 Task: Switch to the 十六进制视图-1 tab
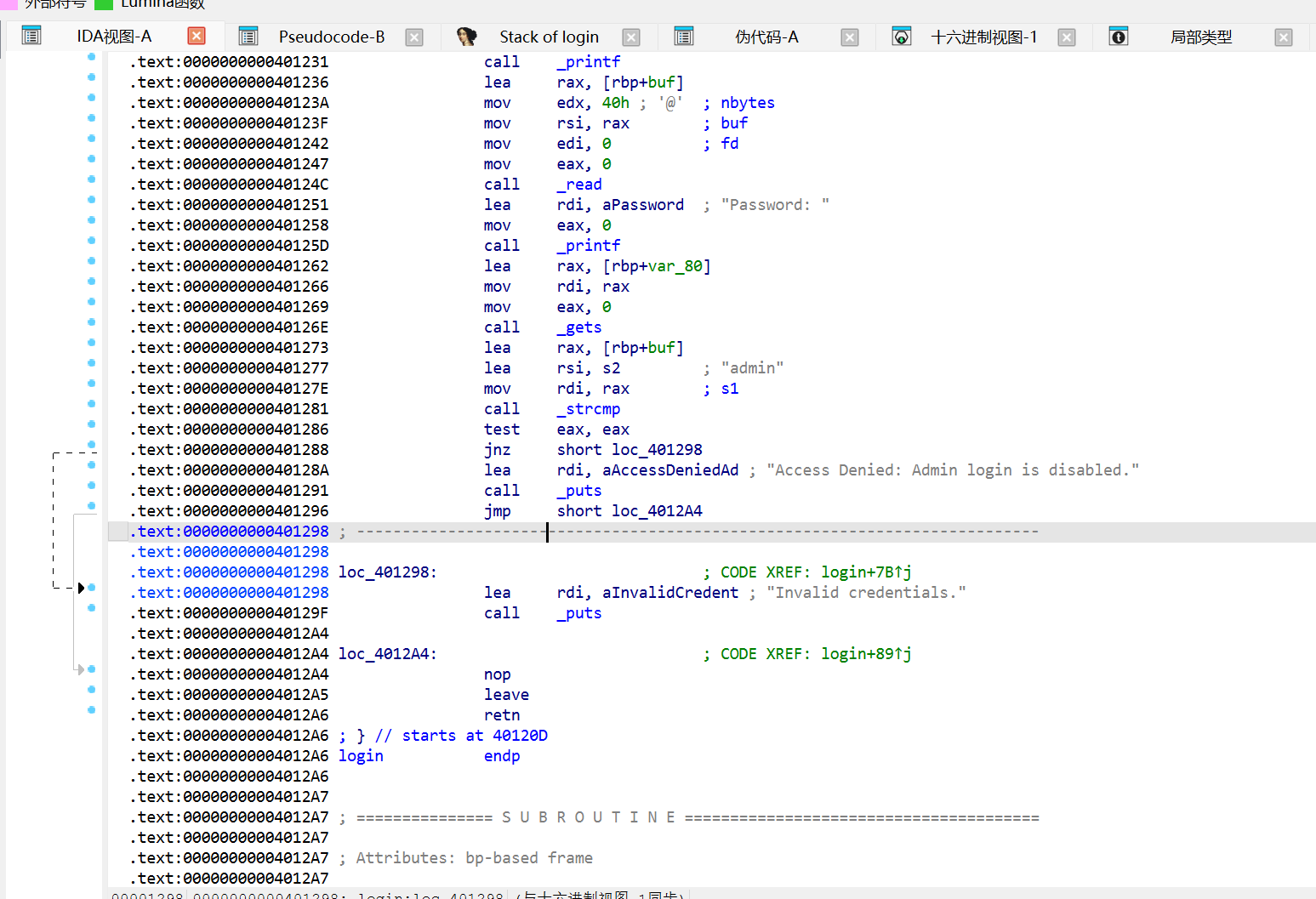[x=984, y=37]
